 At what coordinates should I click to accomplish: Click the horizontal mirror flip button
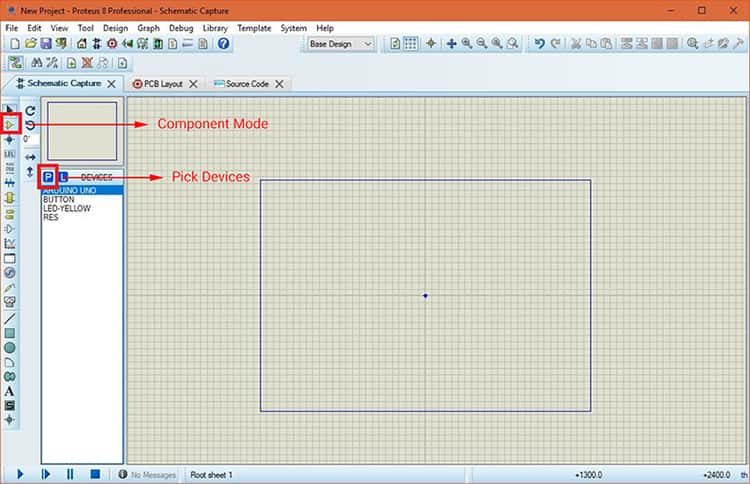tap(30, 157)
